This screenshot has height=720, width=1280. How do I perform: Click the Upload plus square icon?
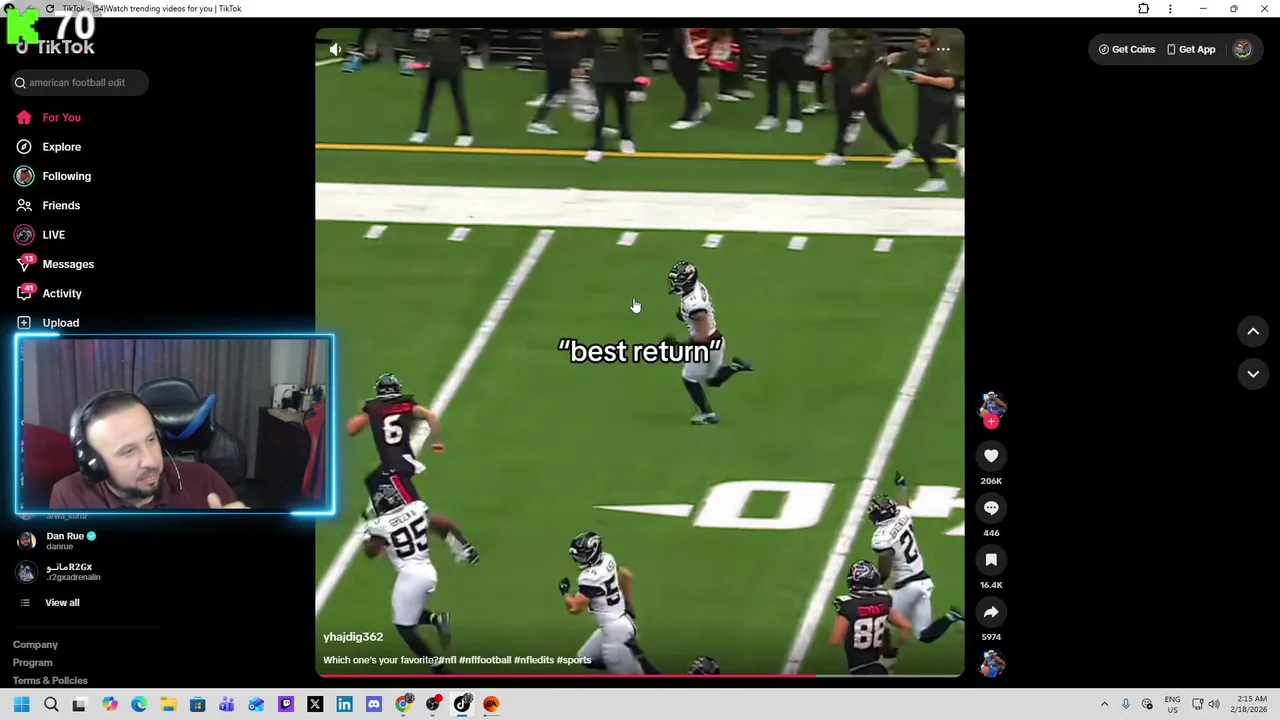[24, 323]
